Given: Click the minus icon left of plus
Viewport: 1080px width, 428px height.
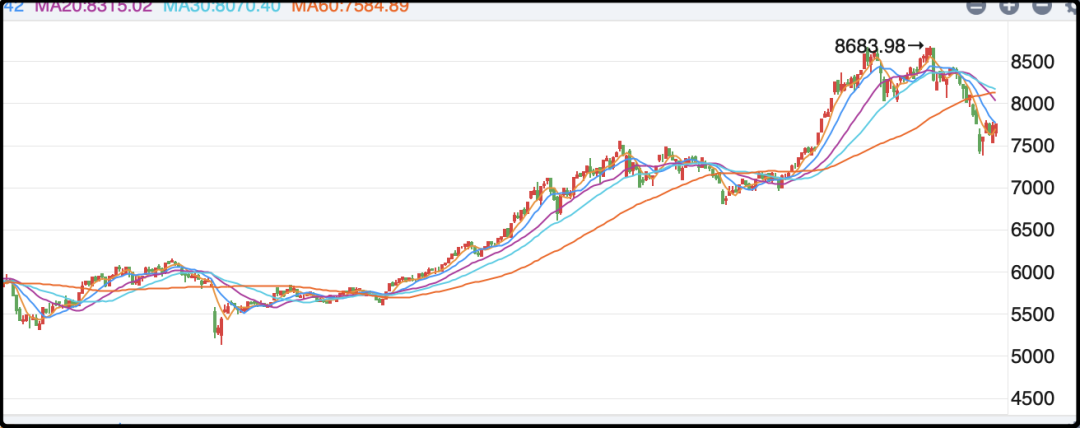Looking at the screenshot, I should (x=977, y=6).
